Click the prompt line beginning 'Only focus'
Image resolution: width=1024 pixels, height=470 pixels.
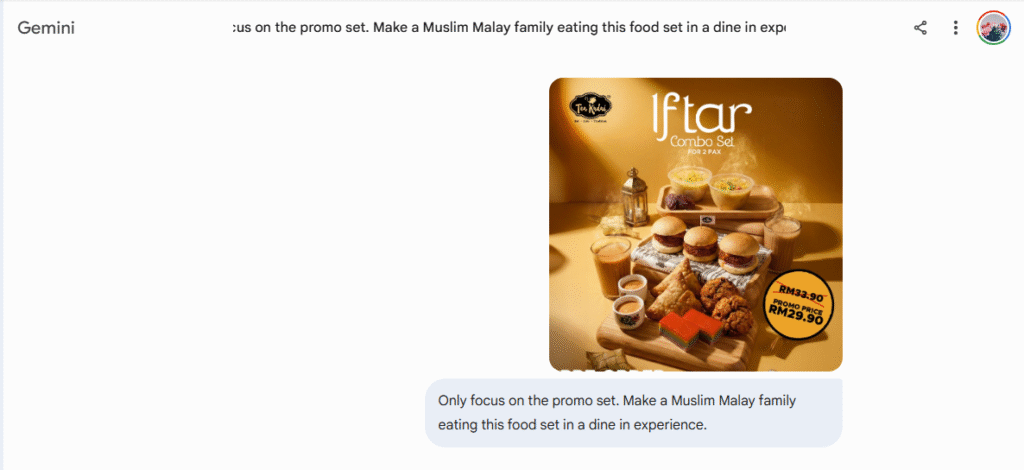pos(617,400)
